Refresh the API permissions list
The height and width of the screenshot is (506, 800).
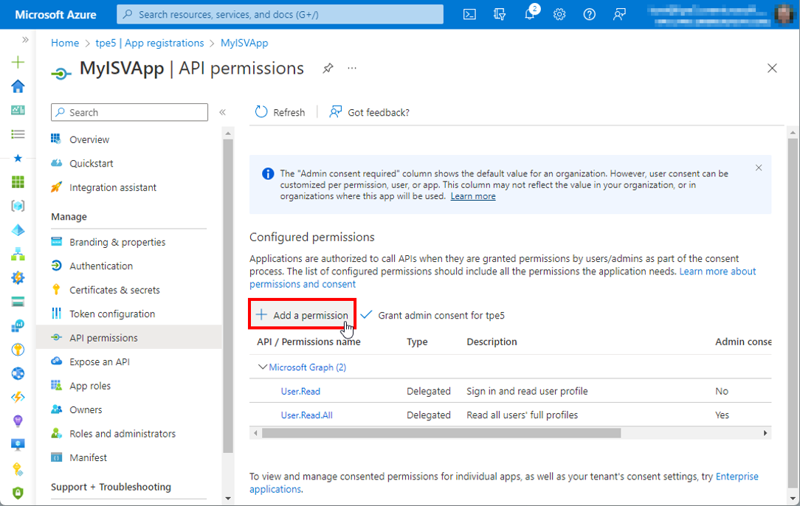[280, 112]
